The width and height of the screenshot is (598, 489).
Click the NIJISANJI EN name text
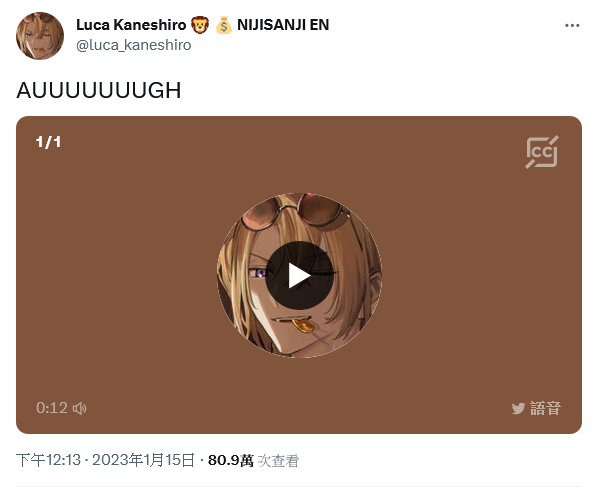pyautogui.click(x=283, y=25)
